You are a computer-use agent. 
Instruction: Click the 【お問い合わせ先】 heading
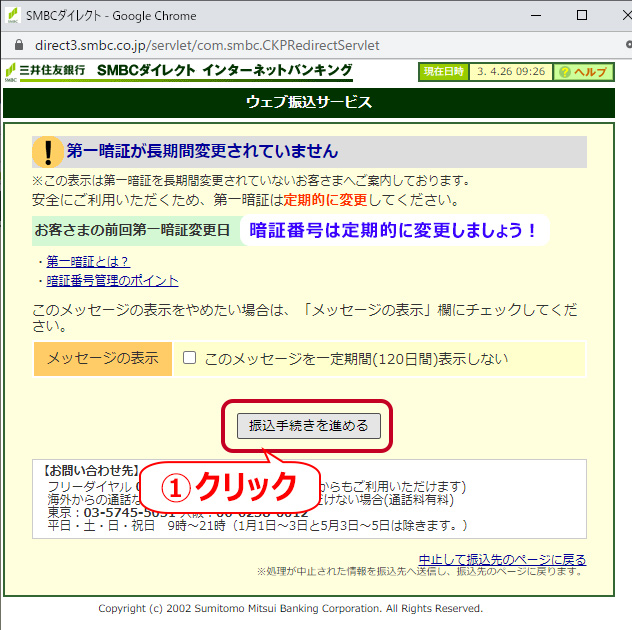pyautogui.click(x=91, y=470)
